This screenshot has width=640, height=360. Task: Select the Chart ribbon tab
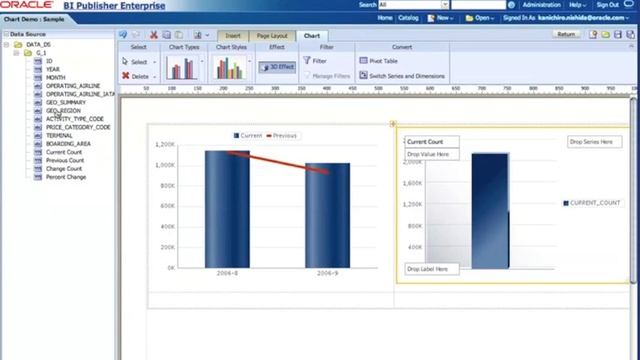pos(312,36)
